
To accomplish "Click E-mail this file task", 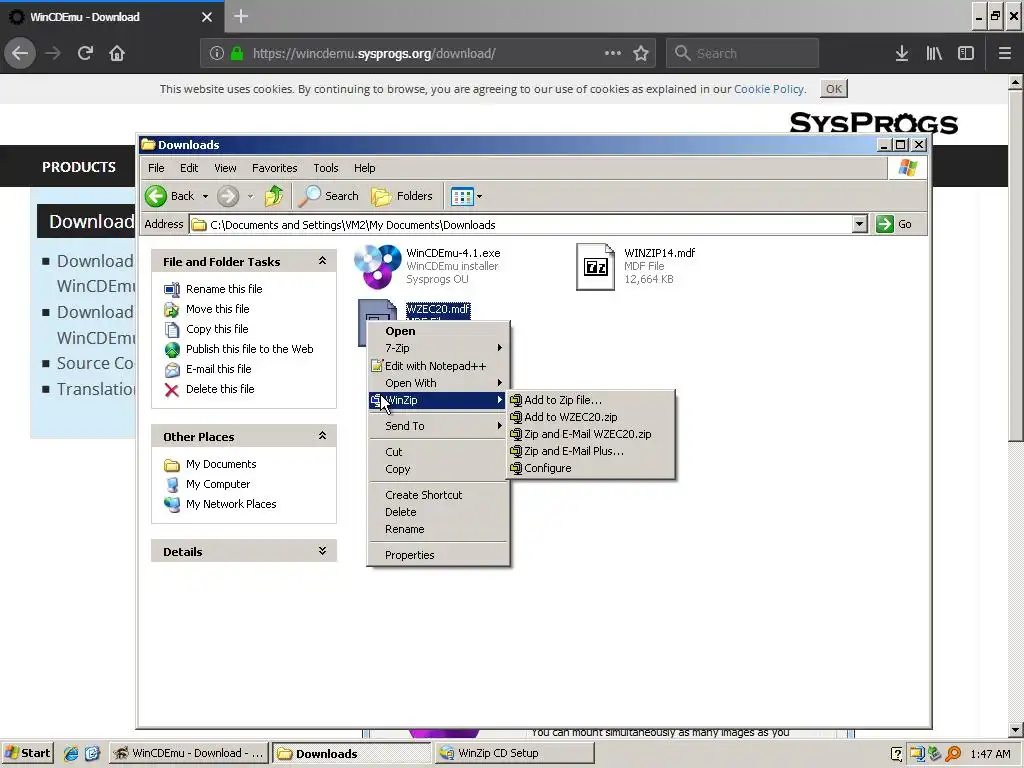I will [x=218, y=369].
